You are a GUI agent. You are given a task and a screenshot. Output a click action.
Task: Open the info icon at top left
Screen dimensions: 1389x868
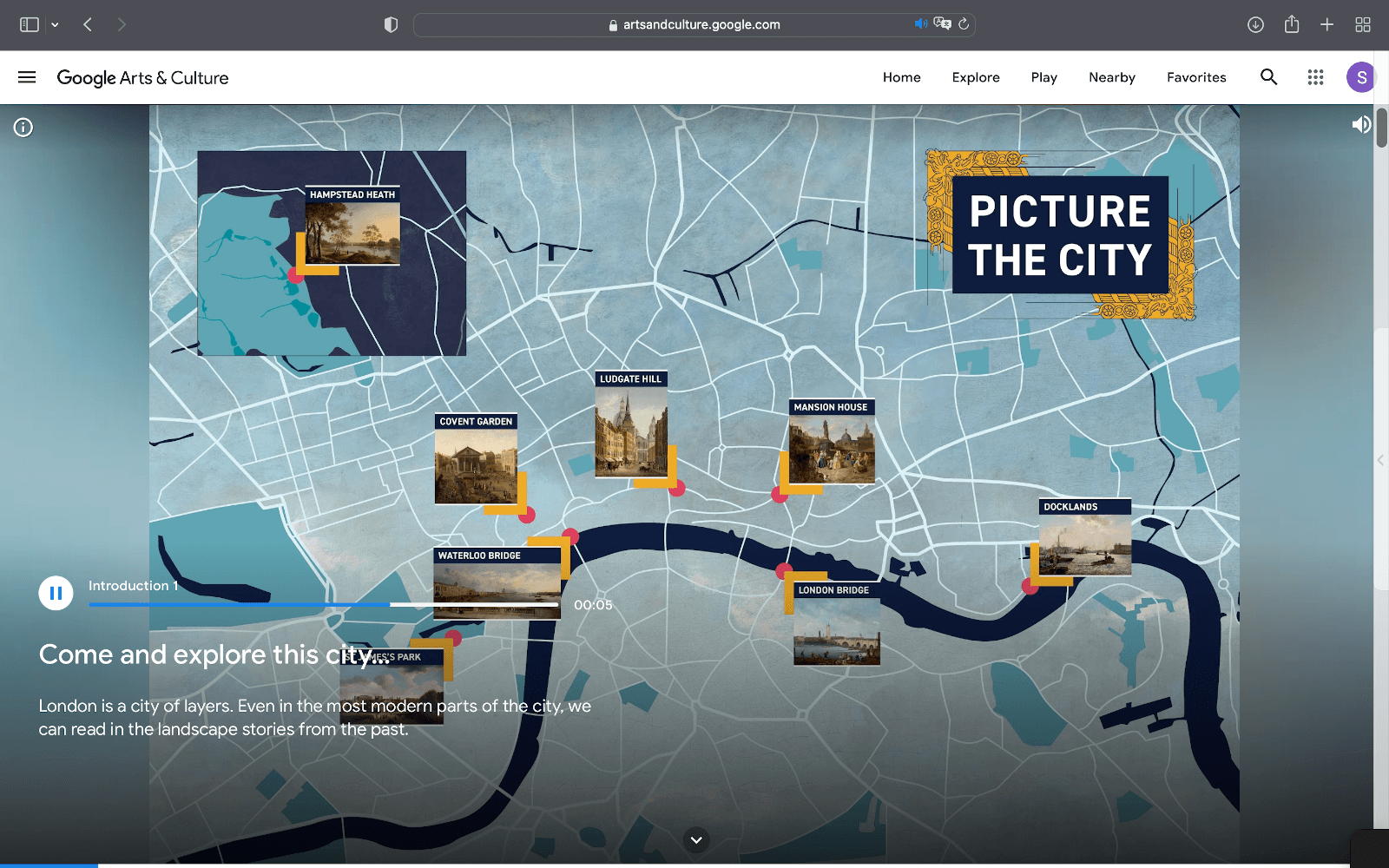(x=23, y=128)
